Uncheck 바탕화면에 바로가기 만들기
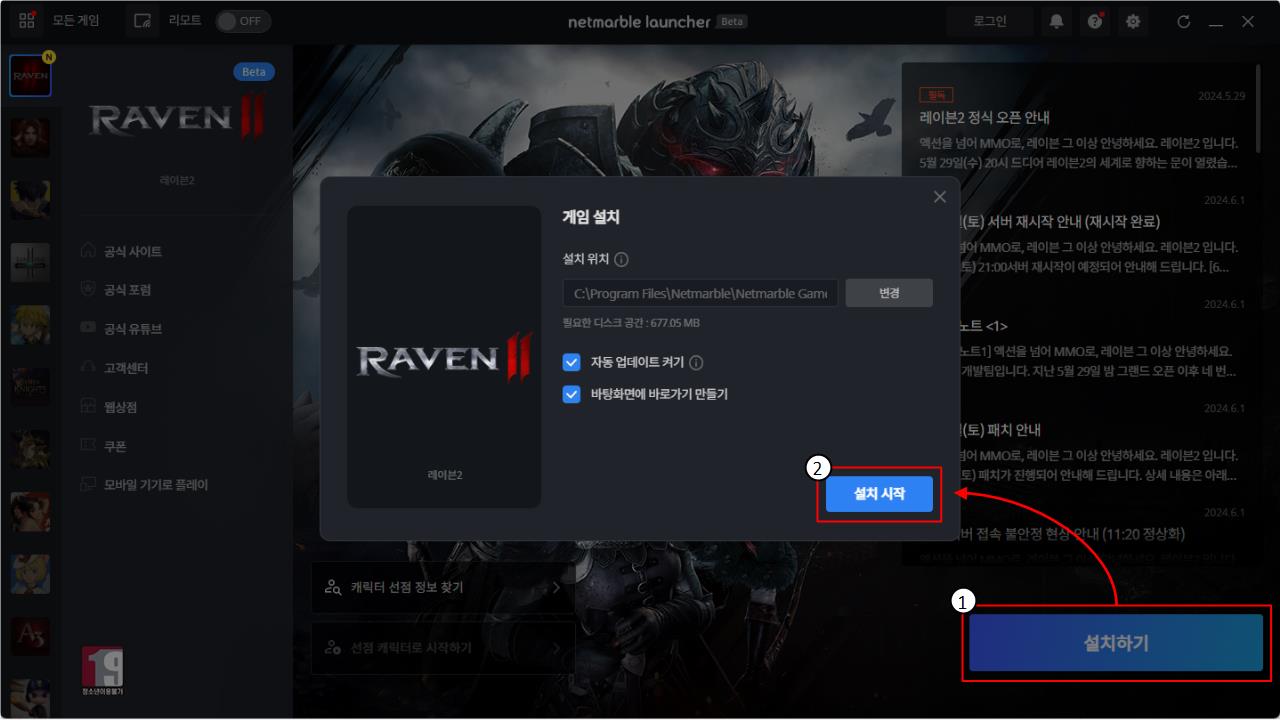1280x720 pixels. pos(571,394)
